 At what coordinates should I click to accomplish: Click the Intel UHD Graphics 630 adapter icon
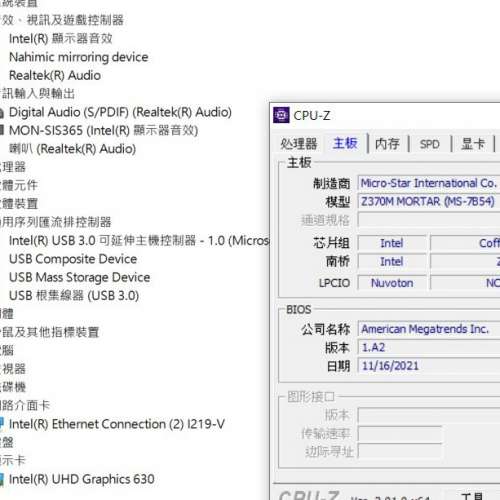coord(2,479)
